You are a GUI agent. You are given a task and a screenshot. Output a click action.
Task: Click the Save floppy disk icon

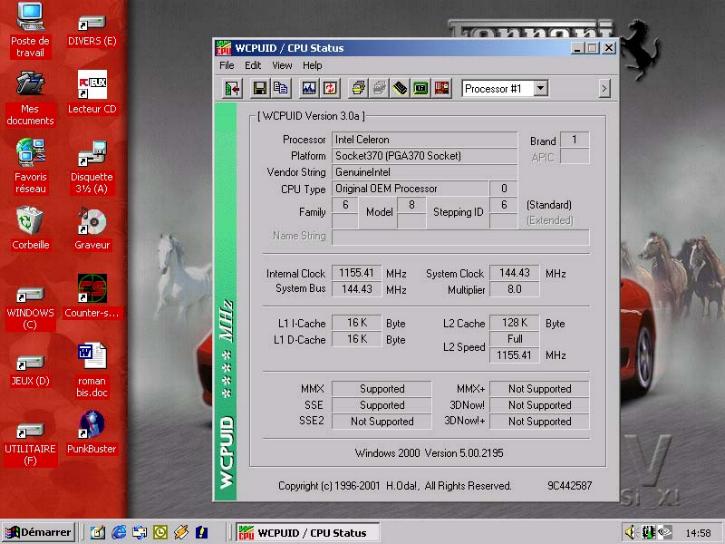click(x=260, y=89)
